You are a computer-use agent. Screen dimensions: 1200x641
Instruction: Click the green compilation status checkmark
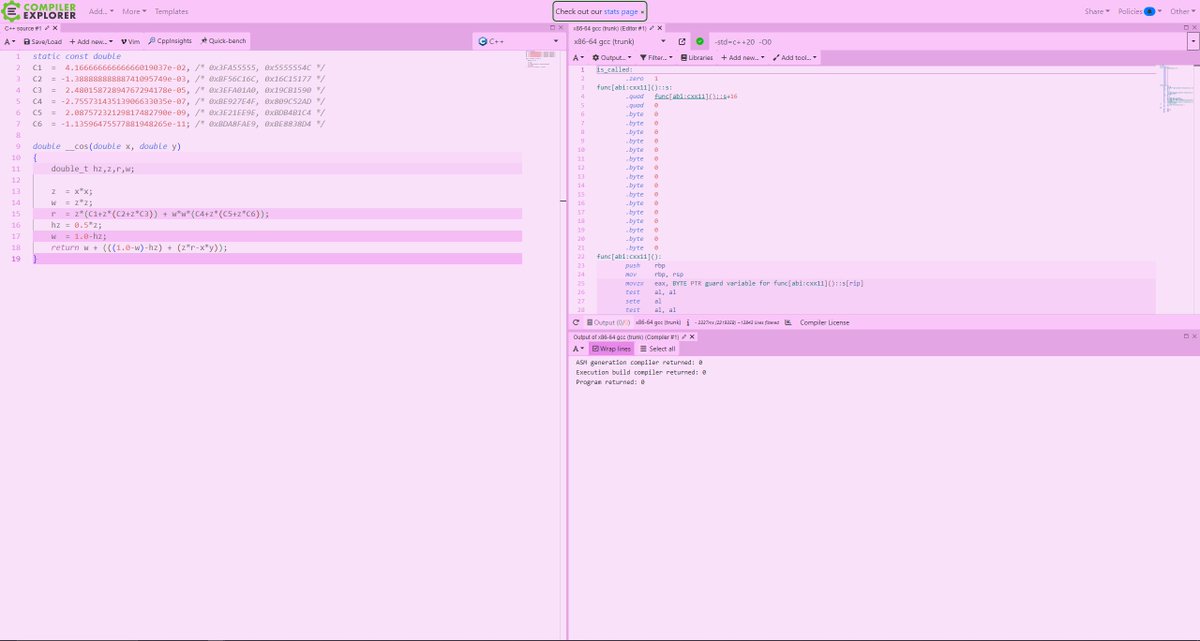[x=700, y=41]
